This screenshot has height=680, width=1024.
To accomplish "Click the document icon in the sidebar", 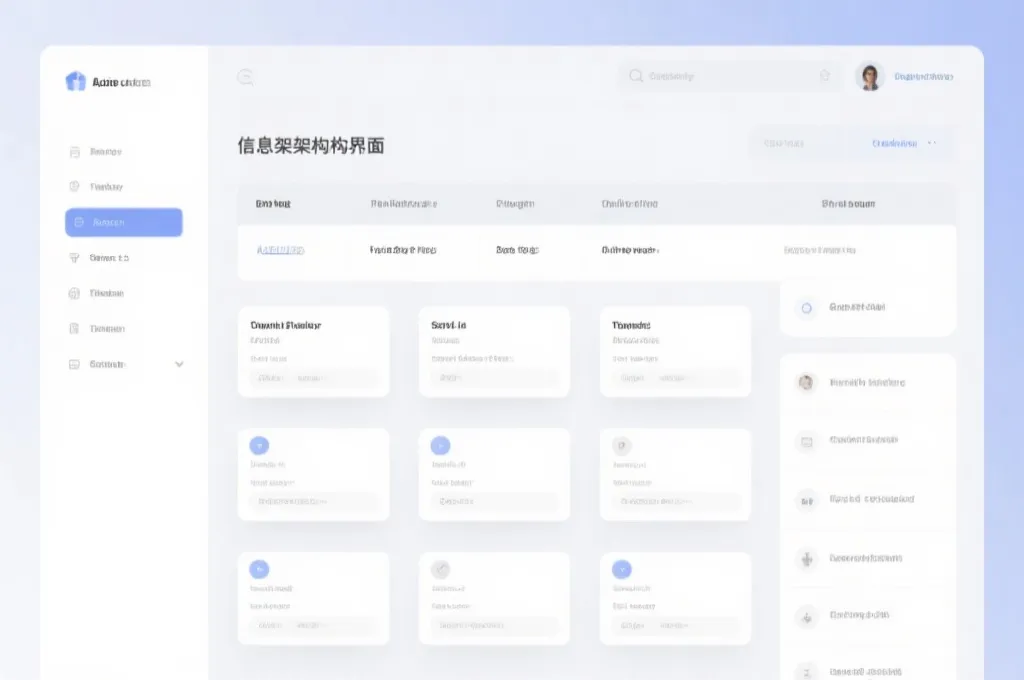I will pos(74,328).
